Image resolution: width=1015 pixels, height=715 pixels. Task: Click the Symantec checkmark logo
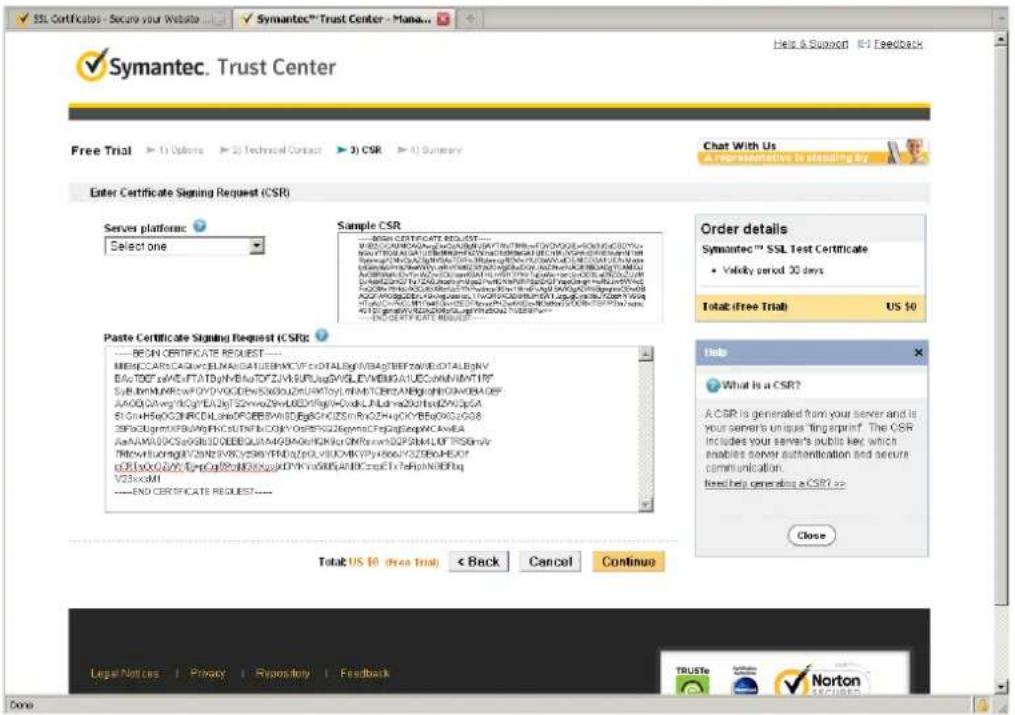tap(92, 64)
